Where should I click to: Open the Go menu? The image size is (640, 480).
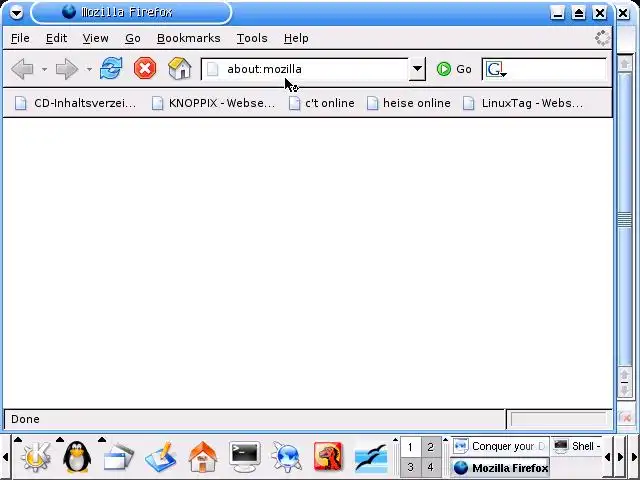[133, 38]
